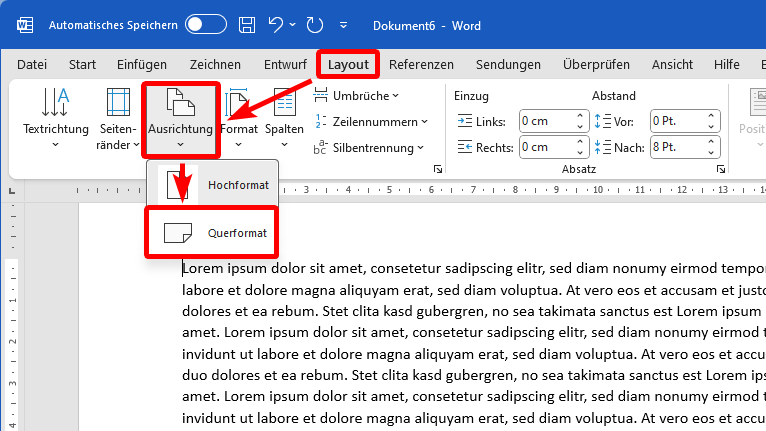The height and width of the screenshot is (431, 766).
Task: Expand the Zeilennummern dropdown
Action: (x=371, y=121)
